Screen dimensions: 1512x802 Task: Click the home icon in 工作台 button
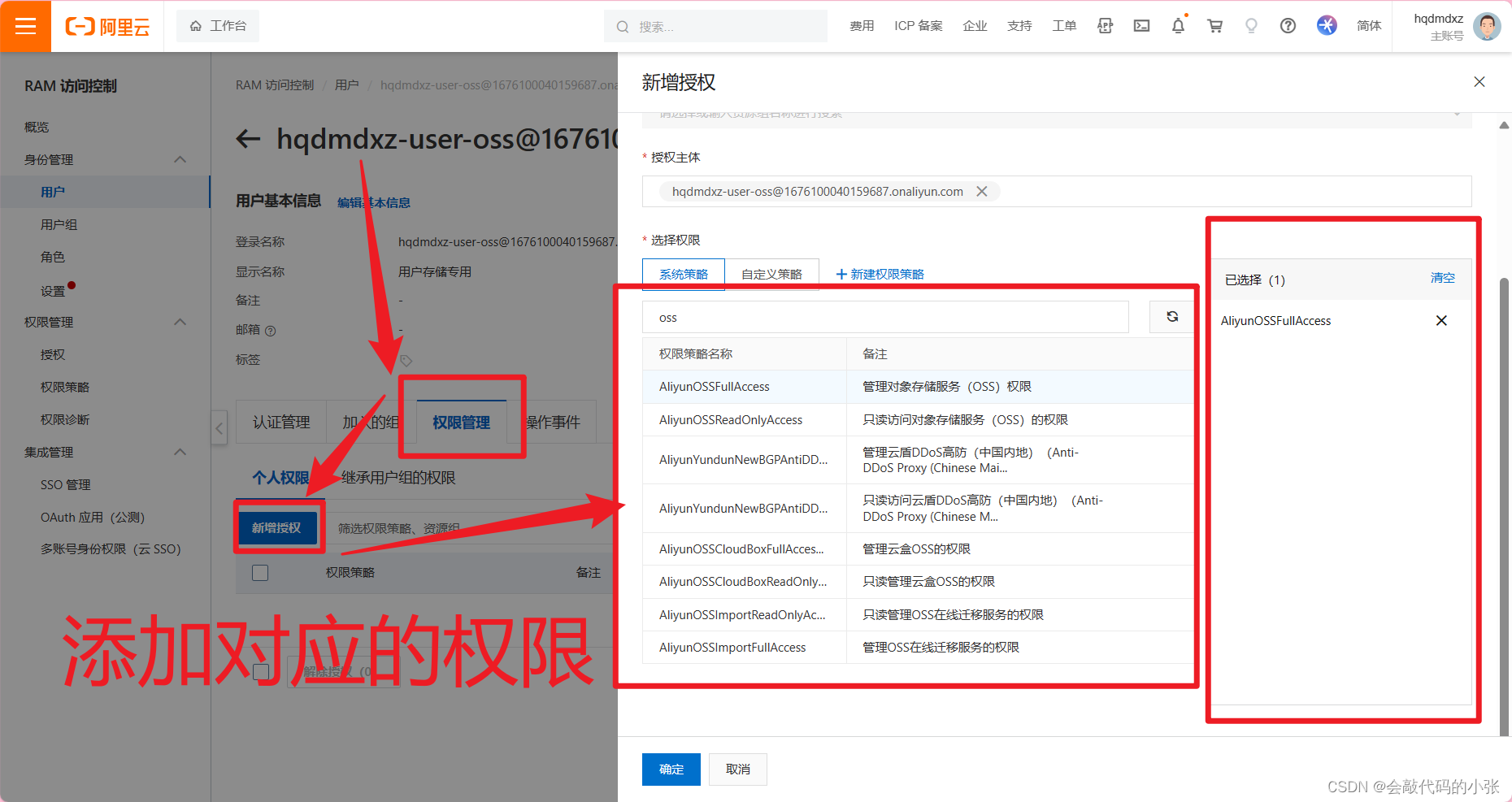(196, 26)
